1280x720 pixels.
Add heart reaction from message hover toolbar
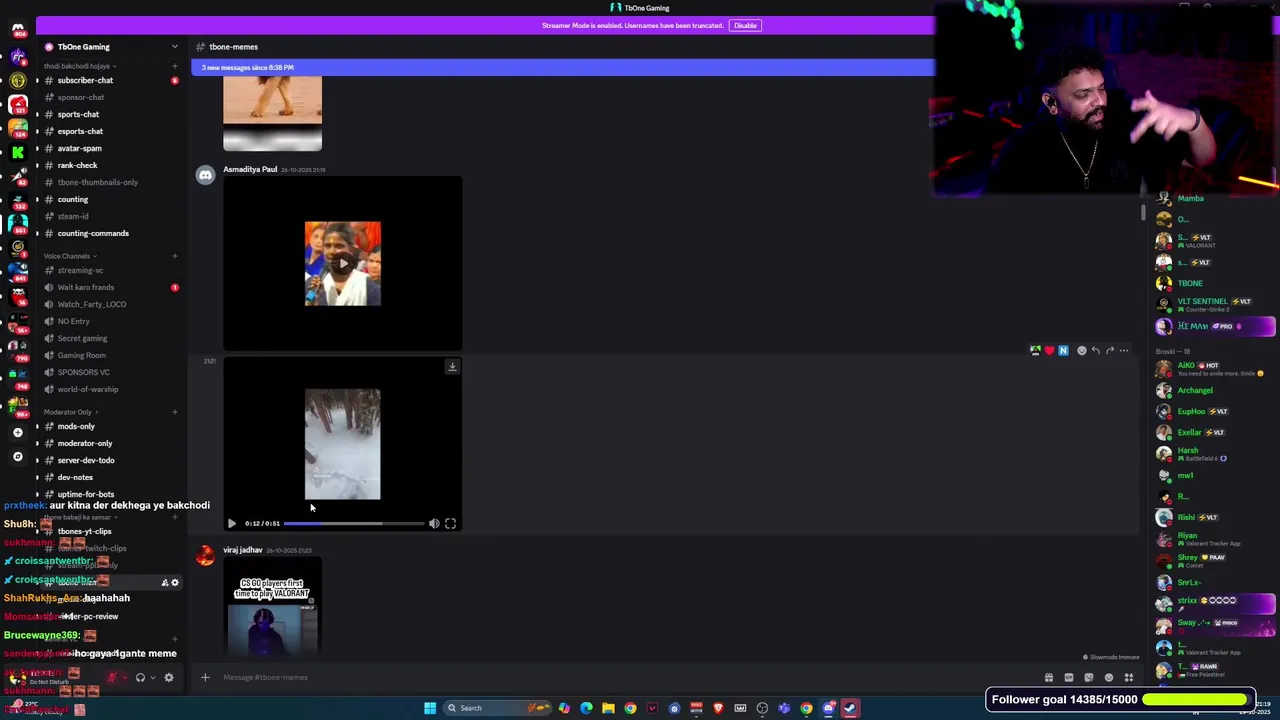point(1049,351)
